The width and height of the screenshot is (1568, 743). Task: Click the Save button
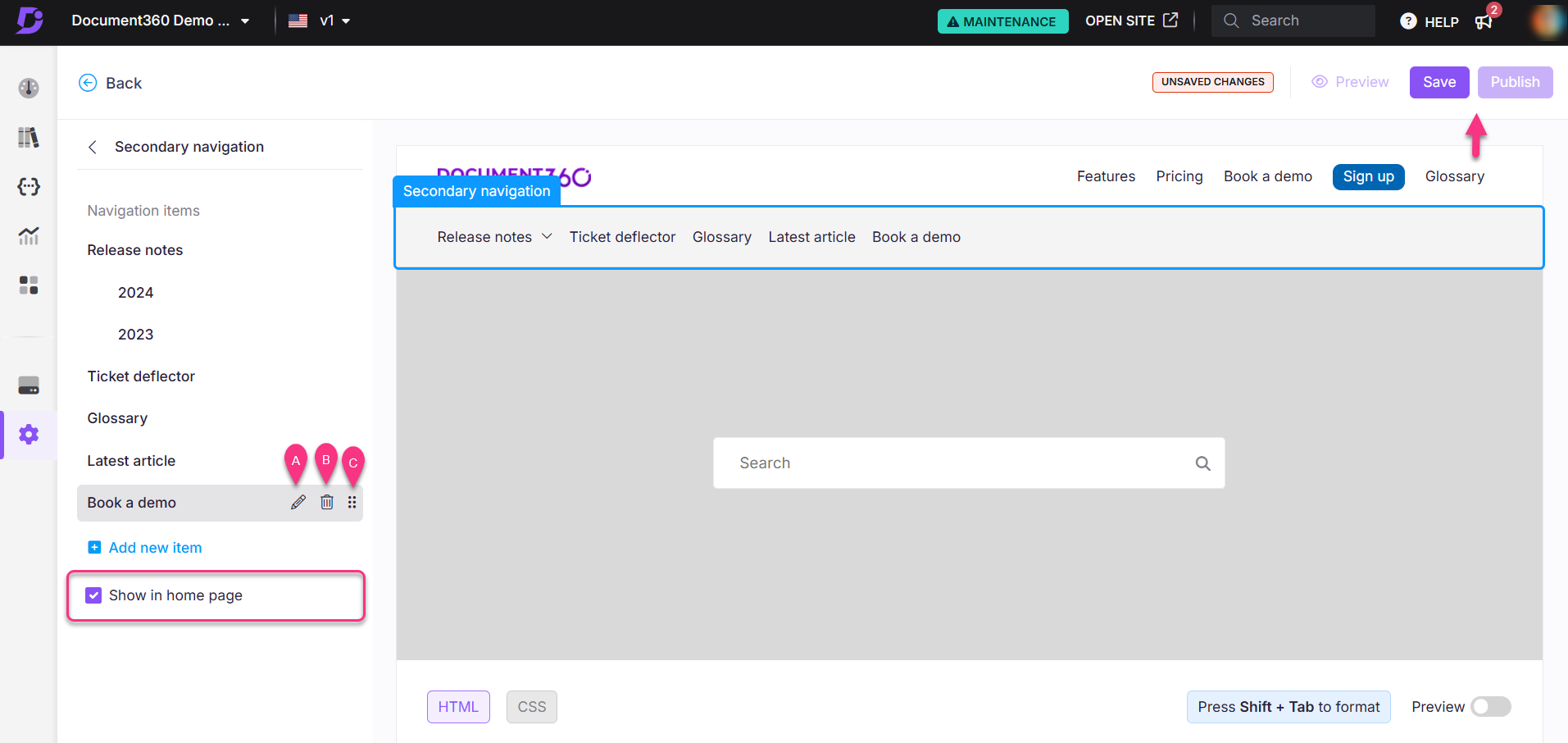1439,82
